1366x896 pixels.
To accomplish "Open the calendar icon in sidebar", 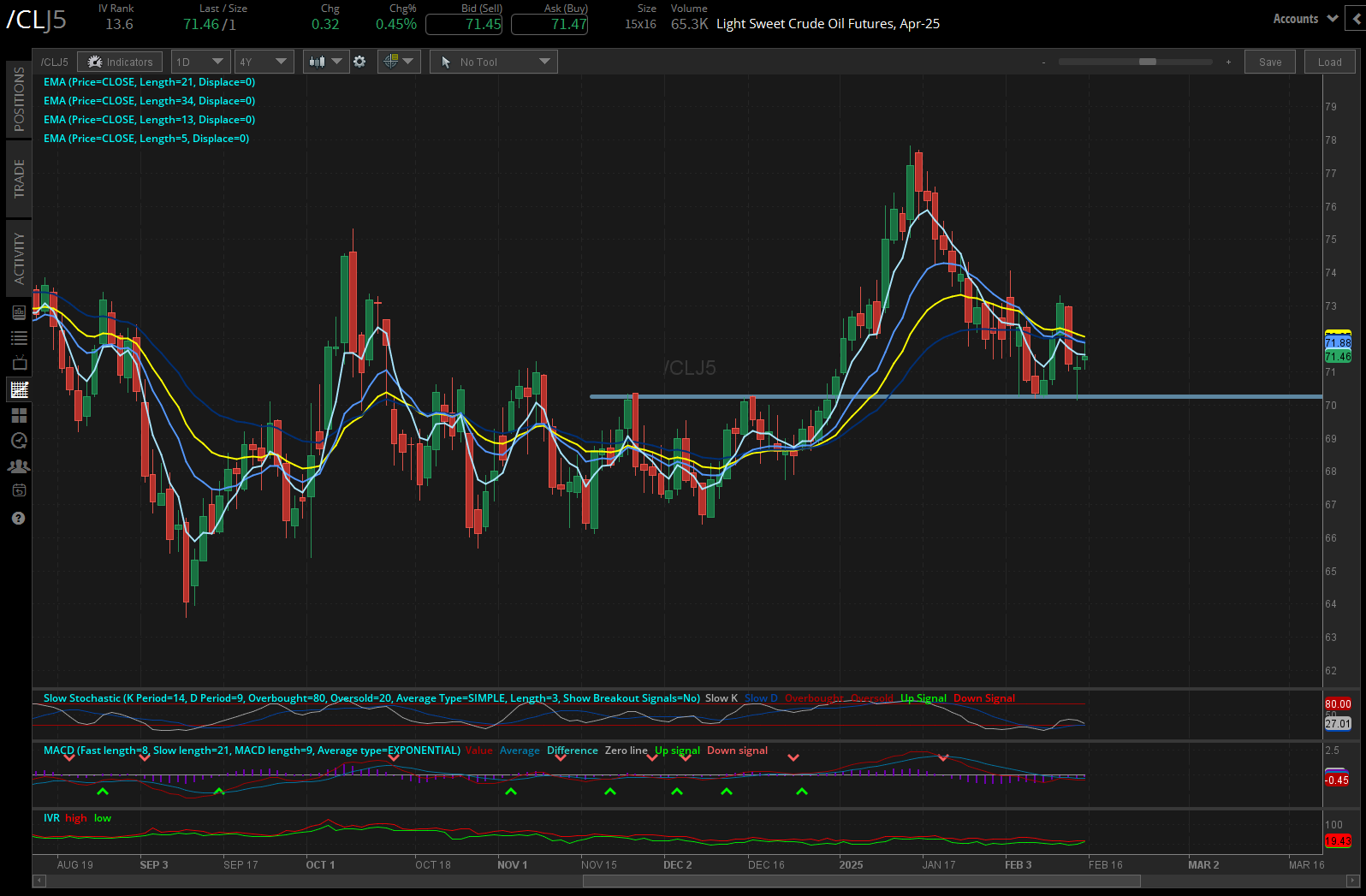I will (19, 491).
